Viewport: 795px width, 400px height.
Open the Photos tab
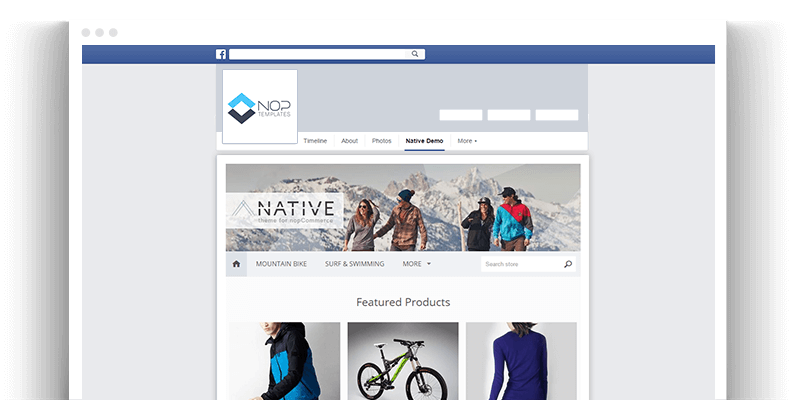tap(381, 141)
